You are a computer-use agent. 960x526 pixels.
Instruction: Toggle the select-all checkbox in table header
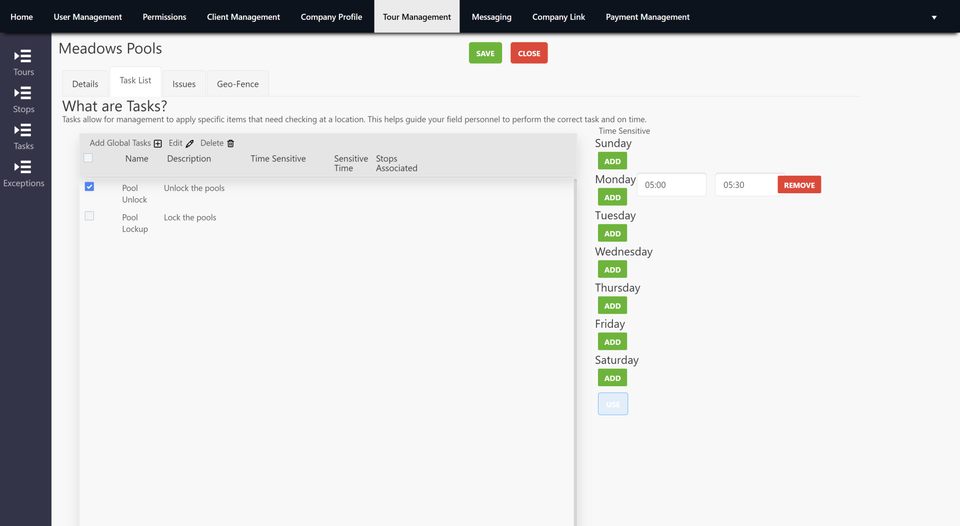tap(88, 158)
